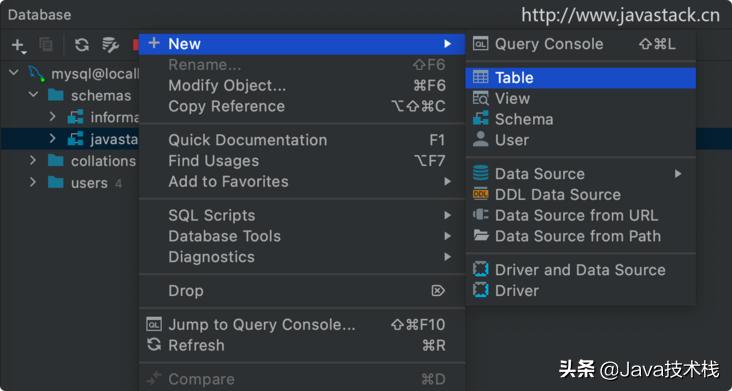Choose Query Console in New submenu

[x=581, y=44]
